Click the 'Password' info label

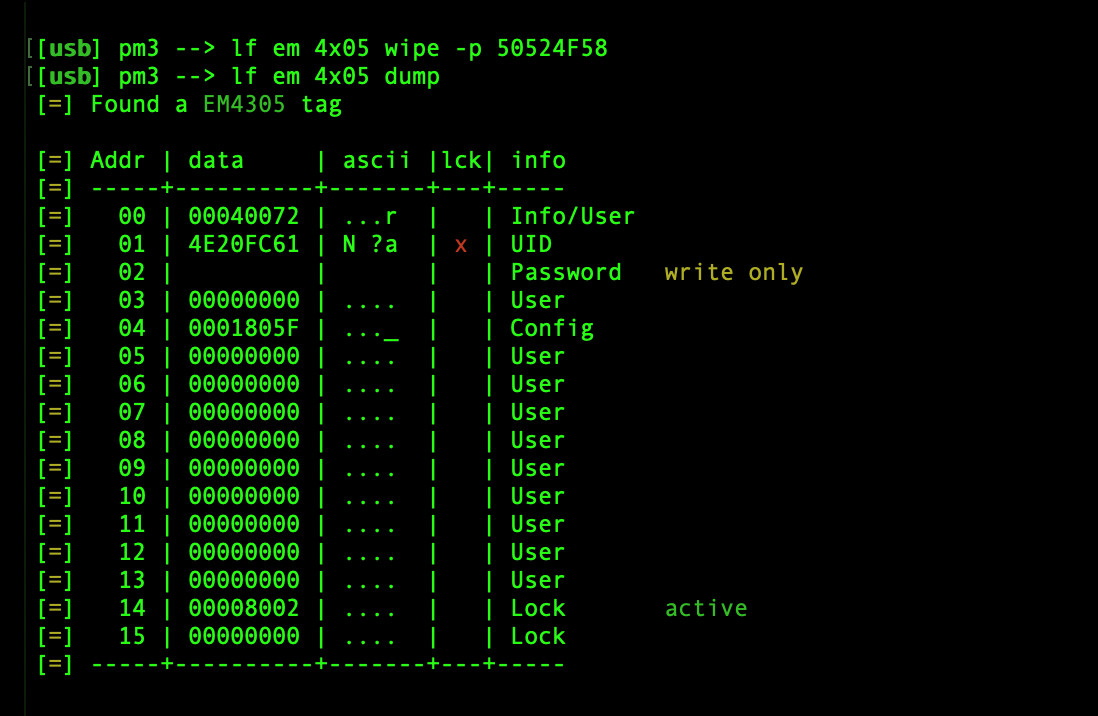click(x=566, y=272)
